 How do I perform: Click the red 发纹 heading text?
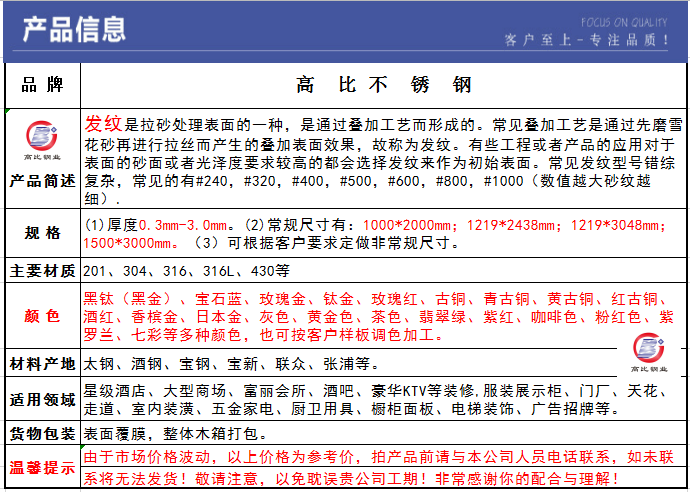pos(103,124)
